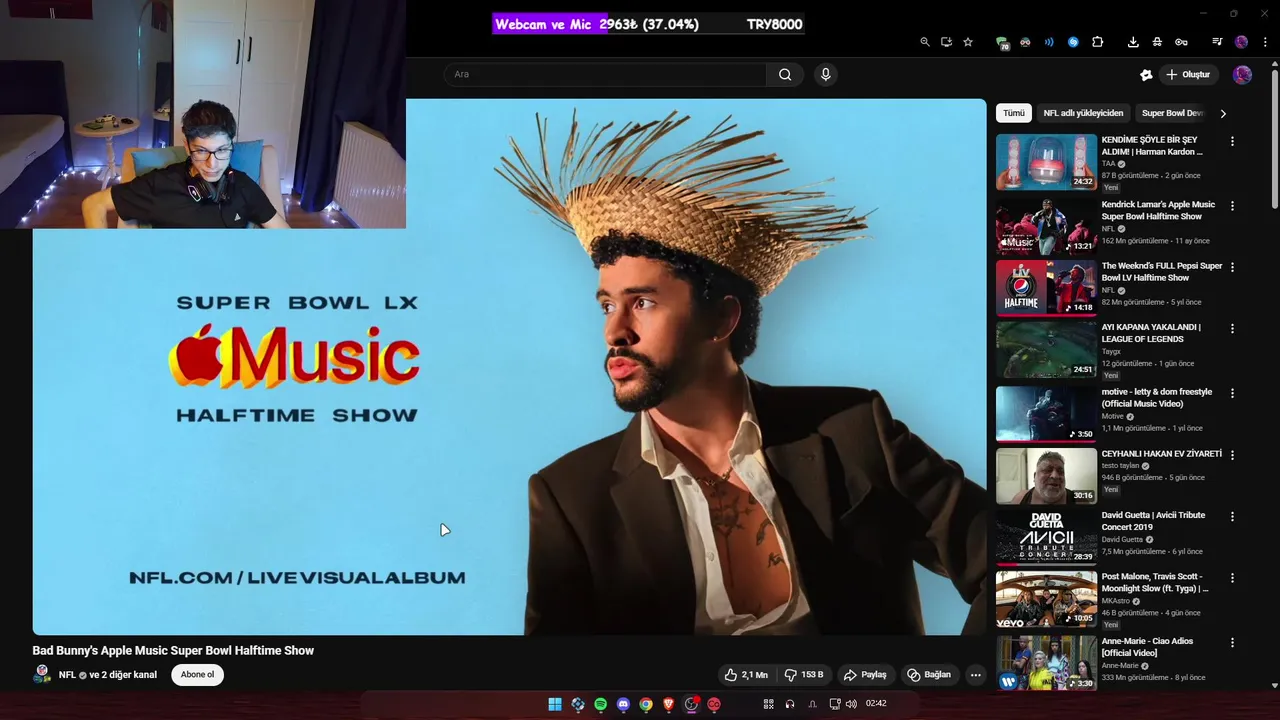Open David Guetta Avicii Tribute Concert thumbnail
1280x720 pixels.
coord(1046,536)
